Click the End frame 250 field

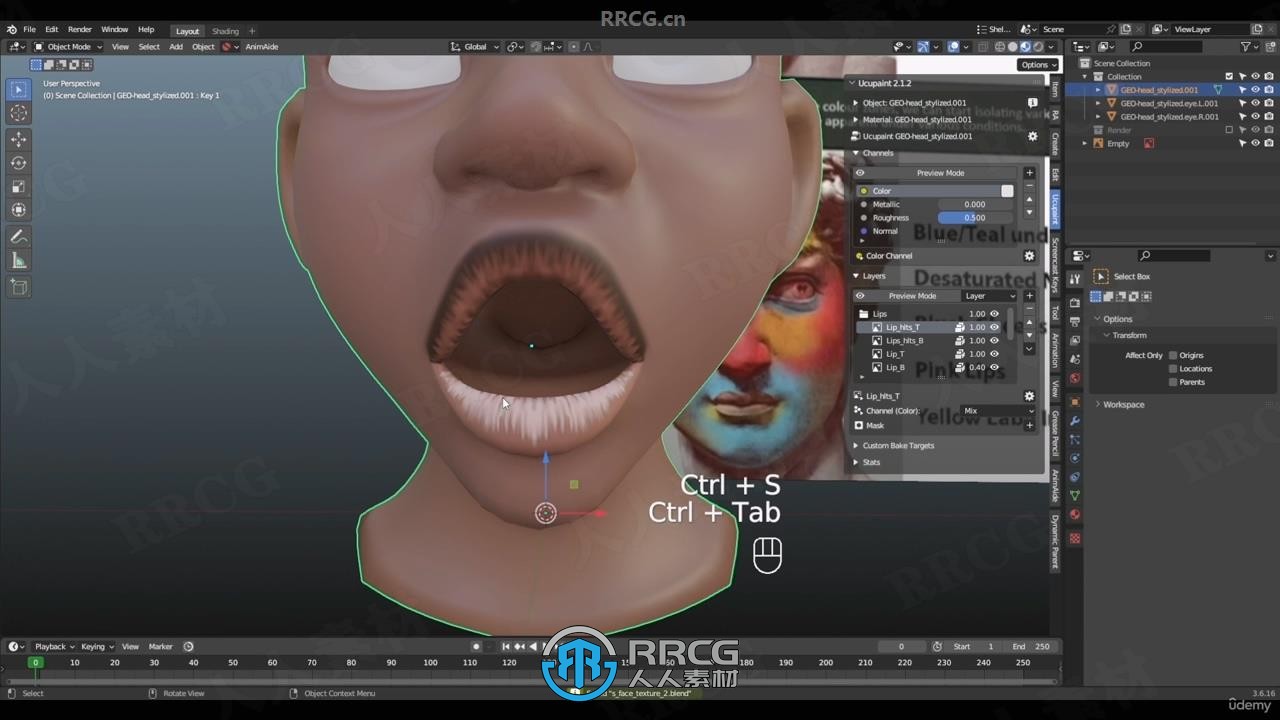coord(1032,647)
